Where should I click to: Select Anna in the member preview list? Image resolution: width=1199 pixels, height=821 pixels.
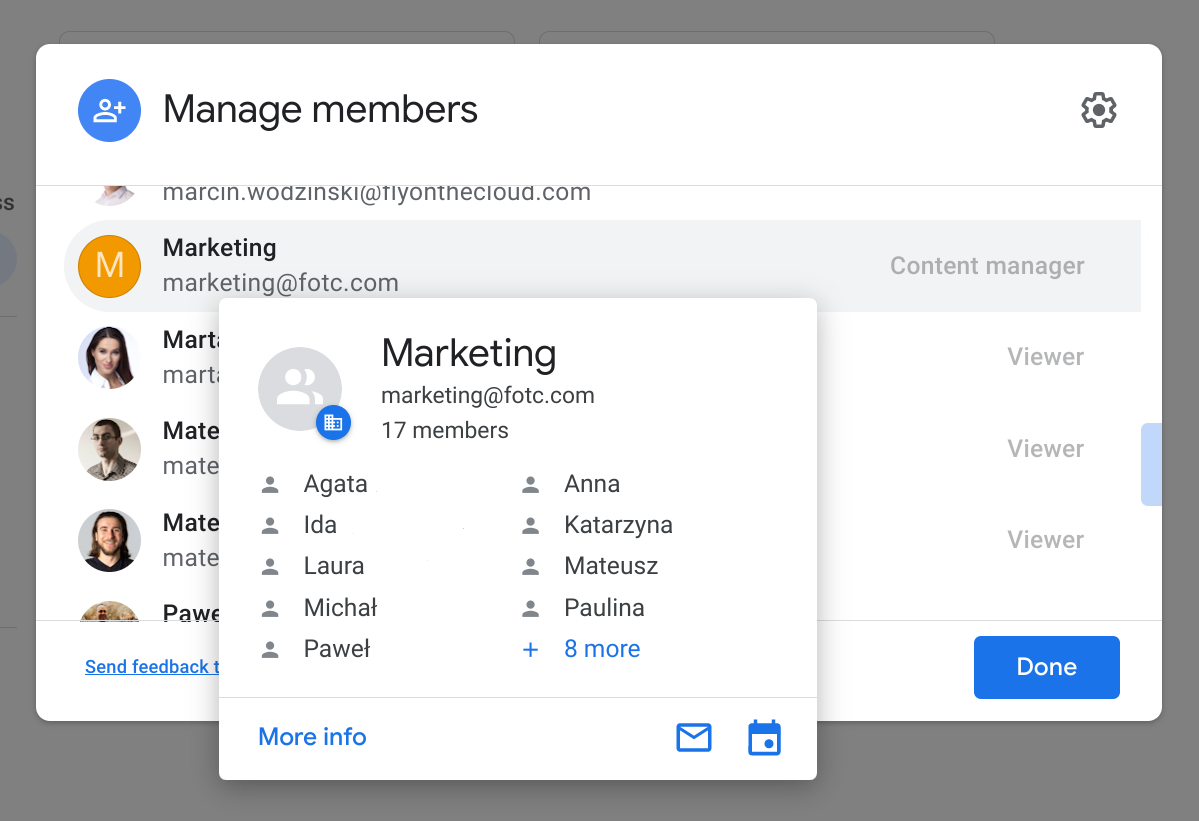tap(592, 483)
